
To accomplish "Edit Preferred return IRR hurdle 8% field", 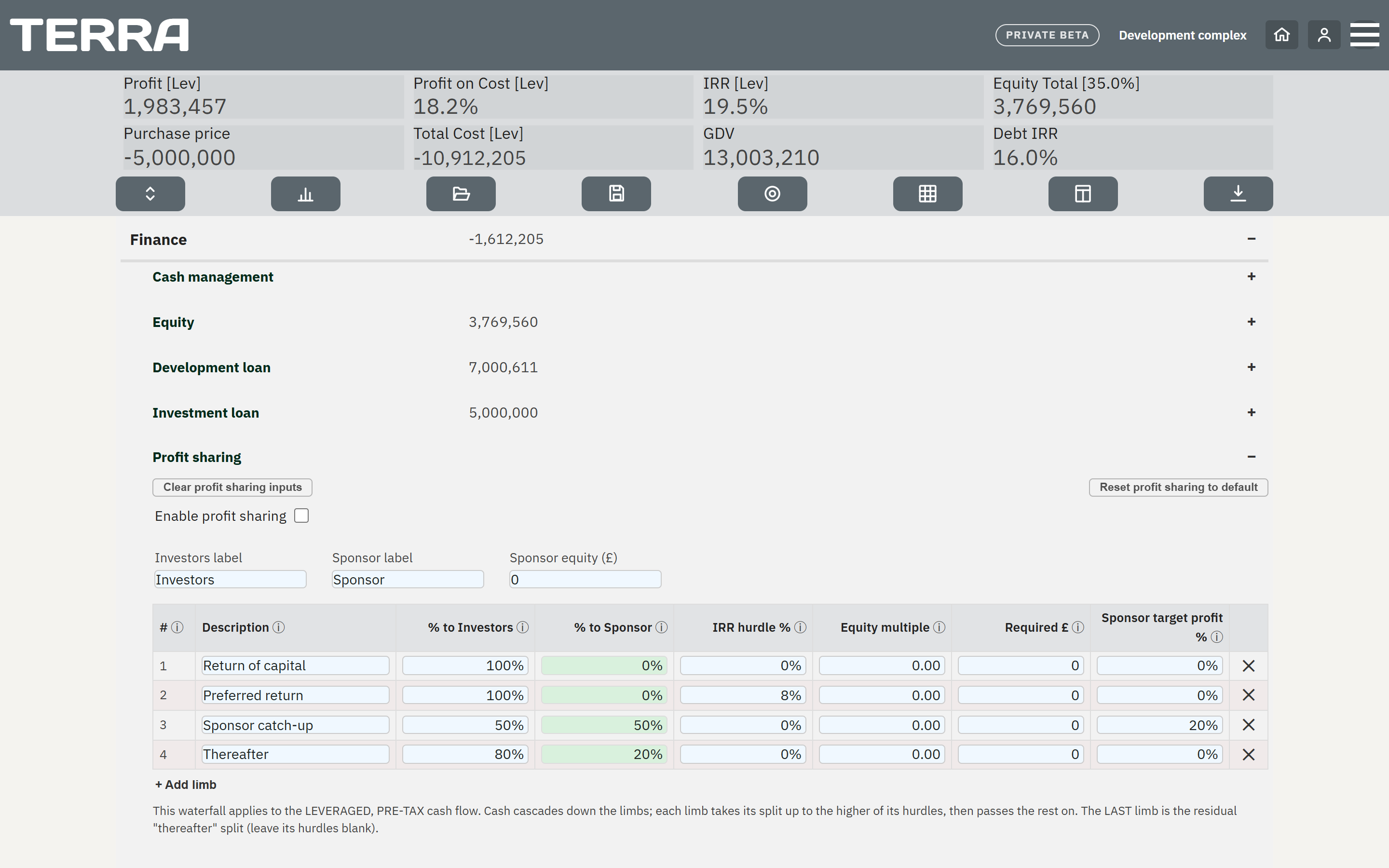I will [x=743, y=695].
